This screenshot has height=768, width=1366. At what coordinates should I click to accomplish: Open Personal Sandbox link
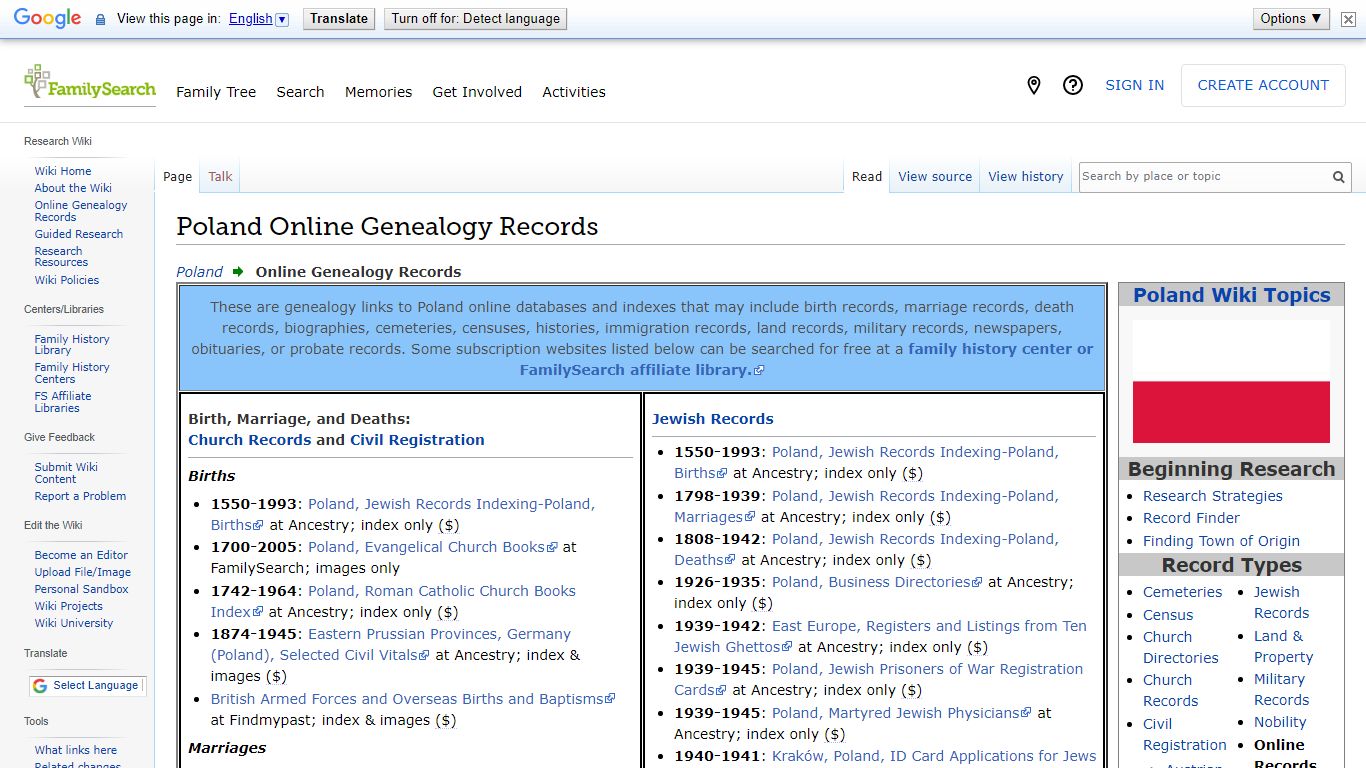click(x=82, y=589)
